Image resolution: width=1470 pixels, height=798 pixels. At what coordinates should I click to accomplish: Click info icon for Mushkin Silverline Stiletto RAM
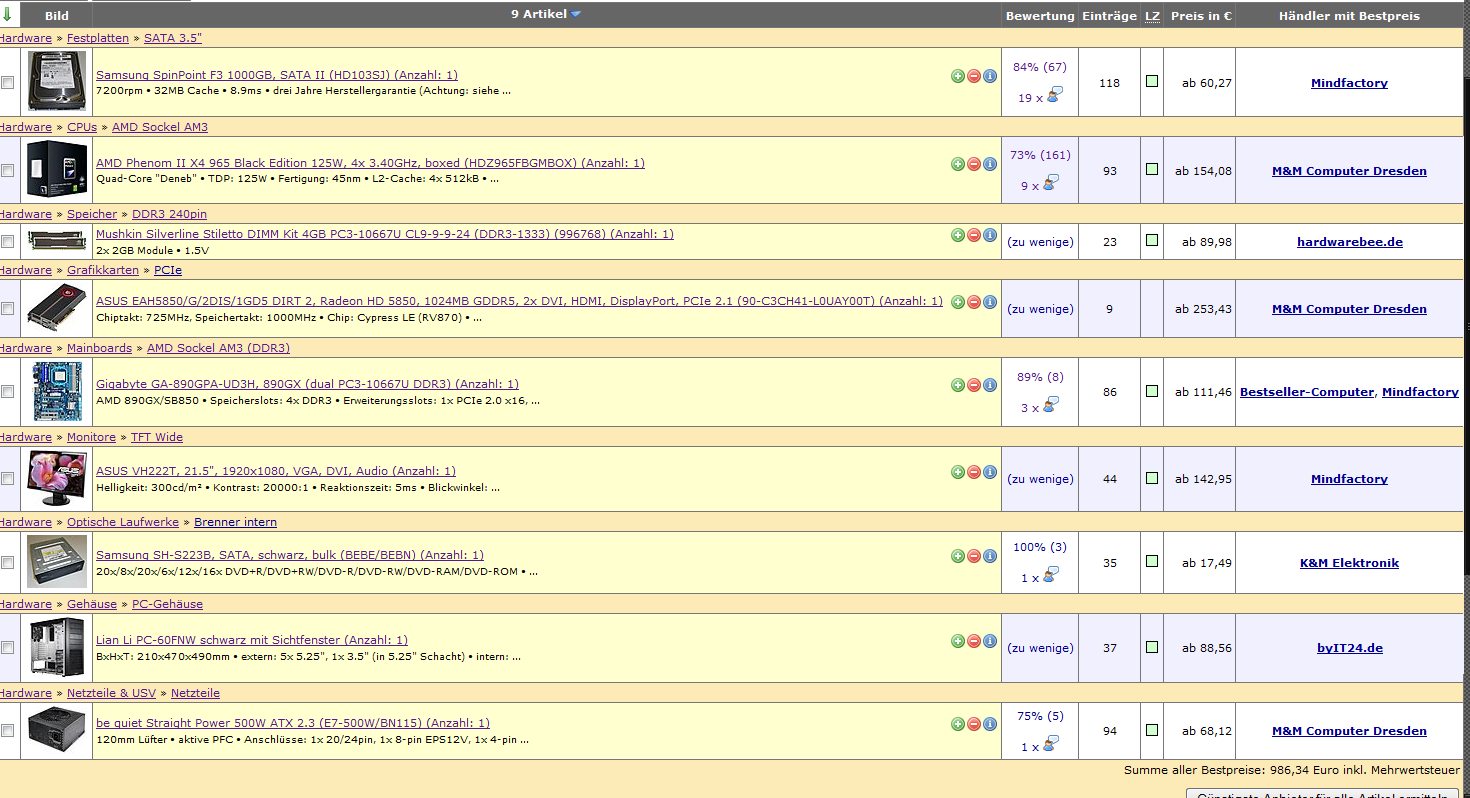pyautogui.click(x=990, y=235)
